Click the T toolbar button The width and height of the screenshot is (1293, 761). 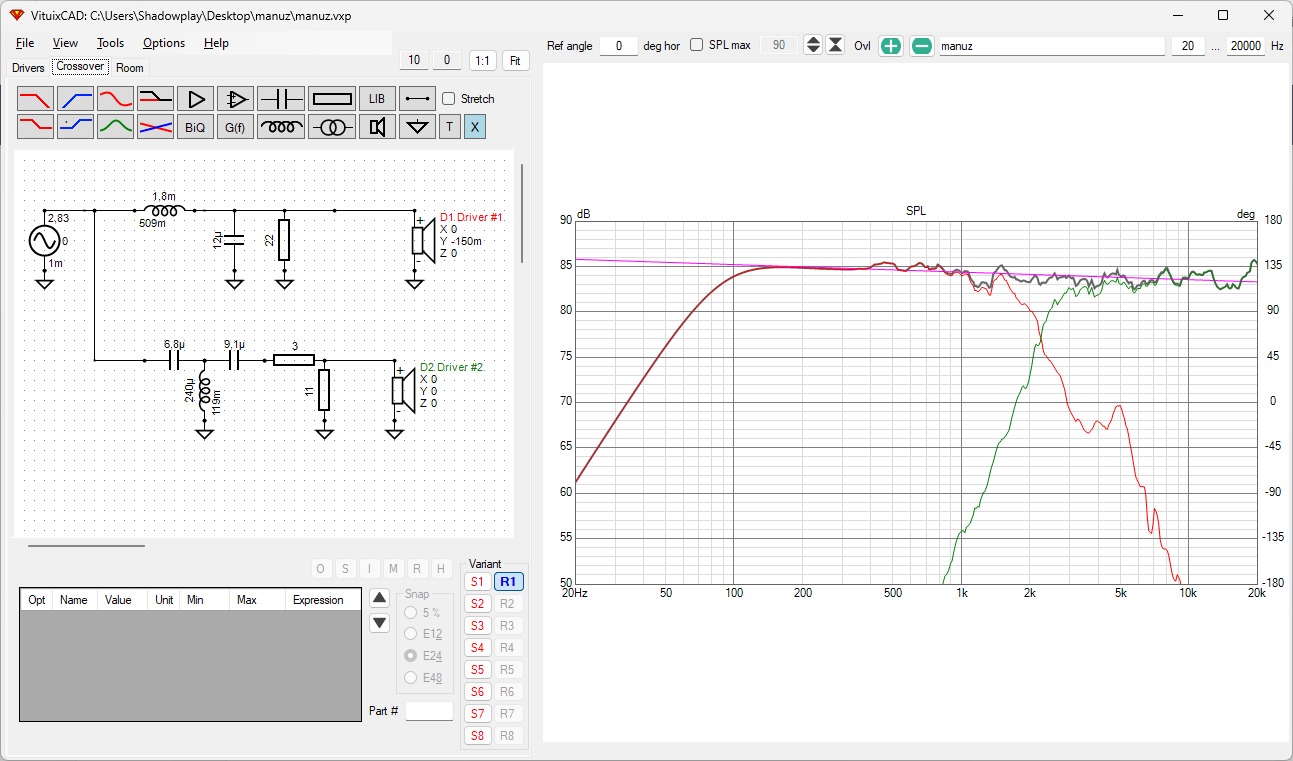point(449,127)
